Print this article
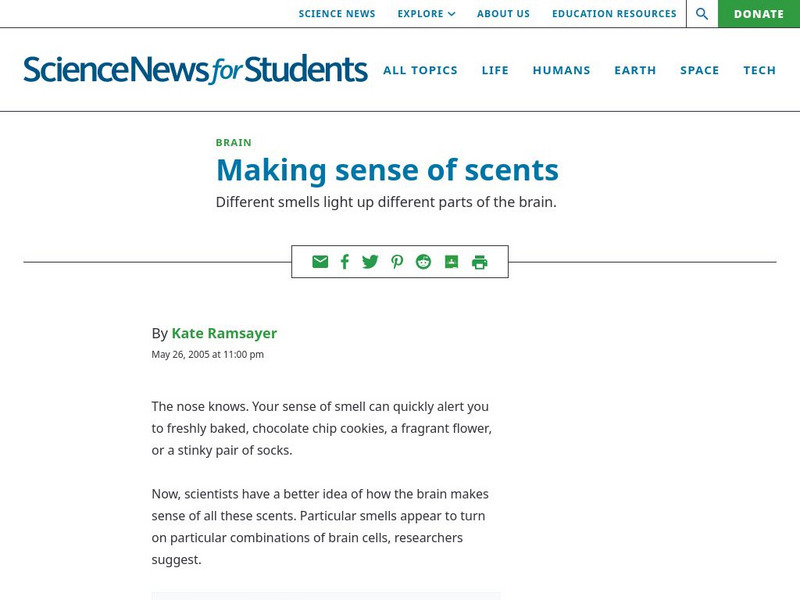Screen dimensions: 800x600 [x=480, y=262]
